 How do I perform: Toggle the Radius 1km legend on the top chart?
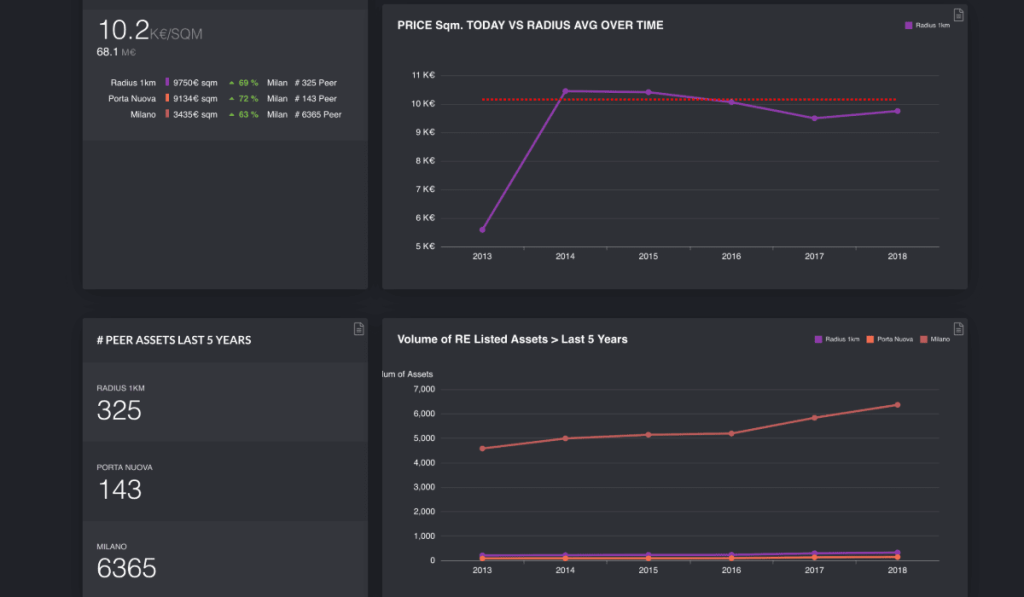[x=925, y=23]
